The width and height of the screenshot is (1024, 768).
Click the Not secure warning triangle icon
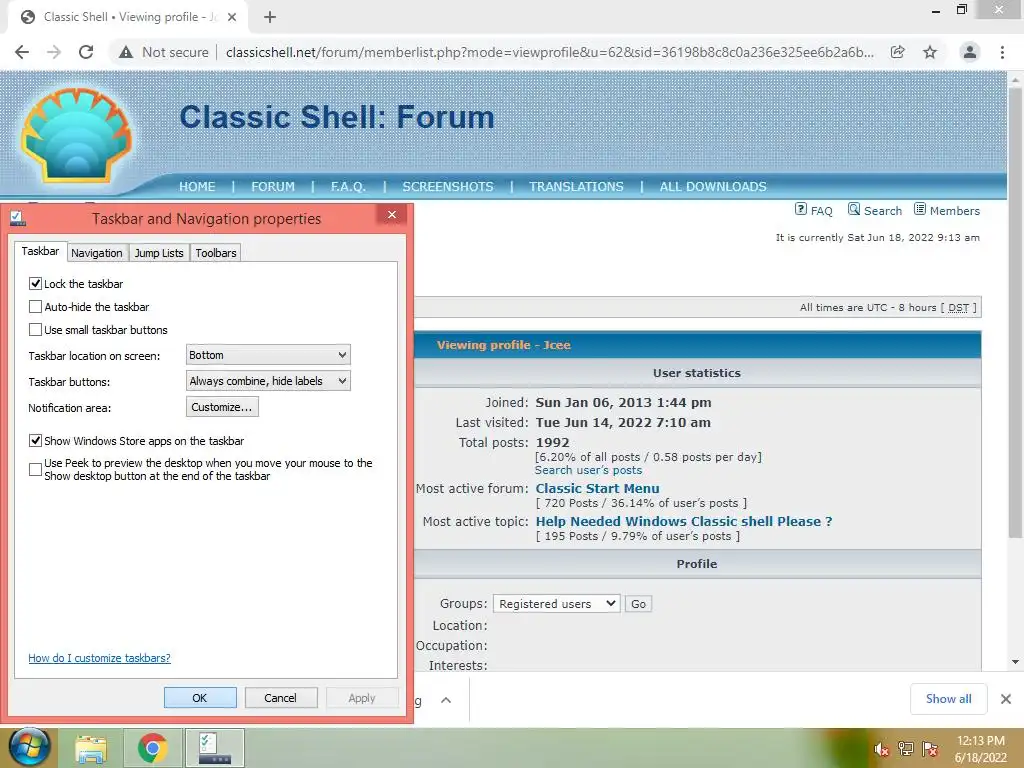coord(125,52)
